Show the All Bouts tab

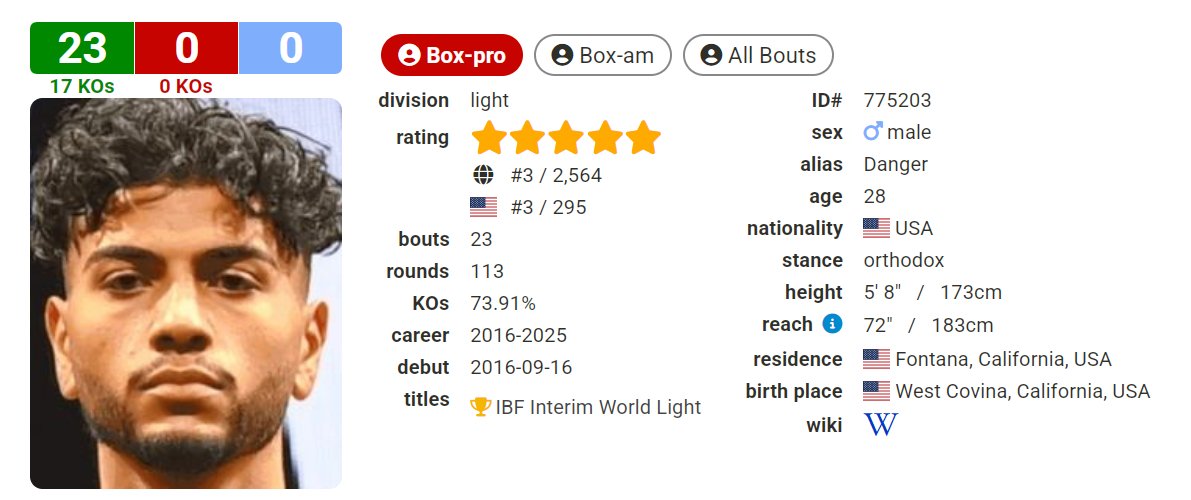coord(758,55)
